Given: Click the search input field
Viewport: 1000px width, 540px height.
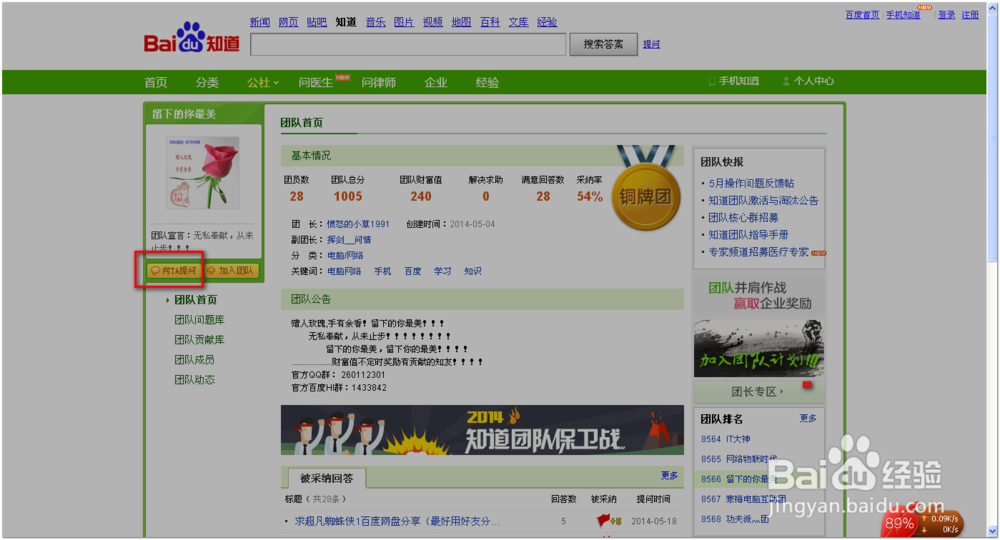Looking at the screenshot, I should (x=408, y=45).
